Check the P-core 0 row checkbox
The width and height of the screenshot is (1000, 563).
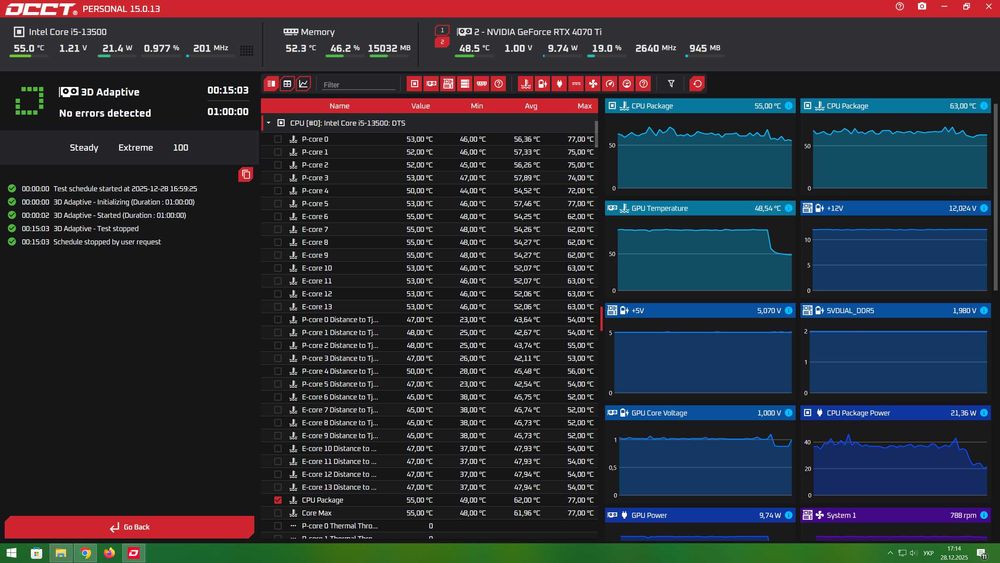click(277, 139)
